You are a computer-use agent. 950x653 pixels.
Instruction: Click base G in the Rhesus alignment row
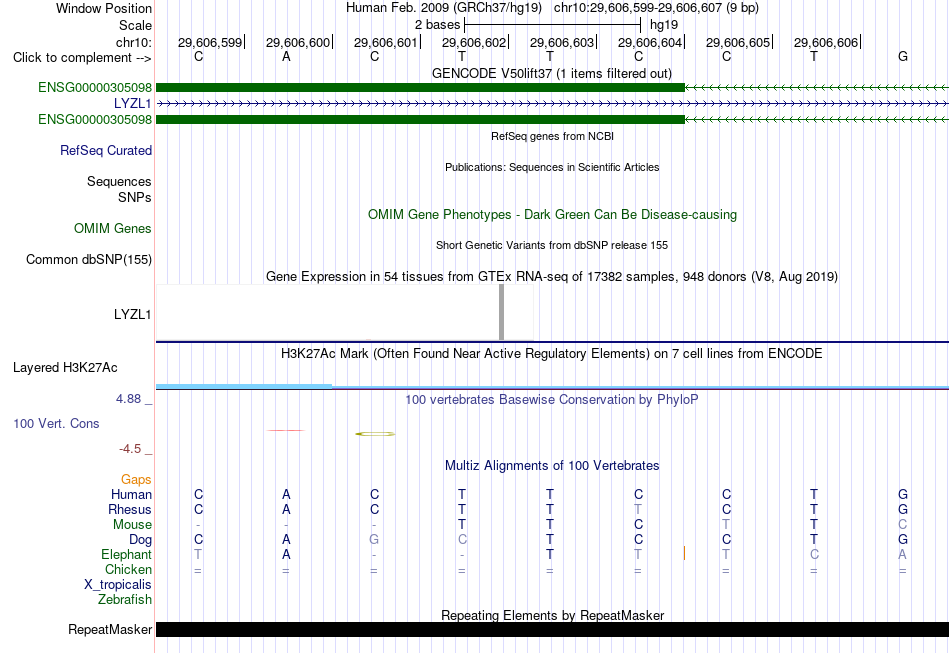(x=903, y=509)
